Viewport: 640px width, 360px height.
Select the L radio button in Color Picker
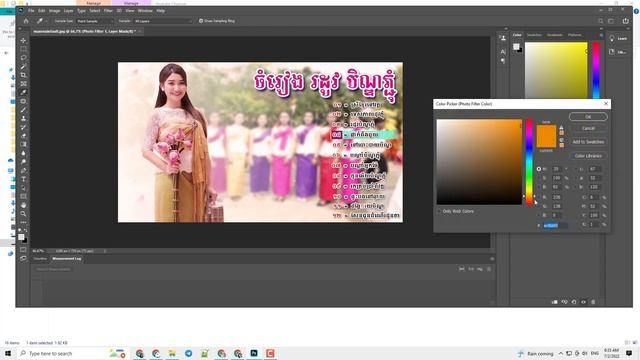click(576, 169)
